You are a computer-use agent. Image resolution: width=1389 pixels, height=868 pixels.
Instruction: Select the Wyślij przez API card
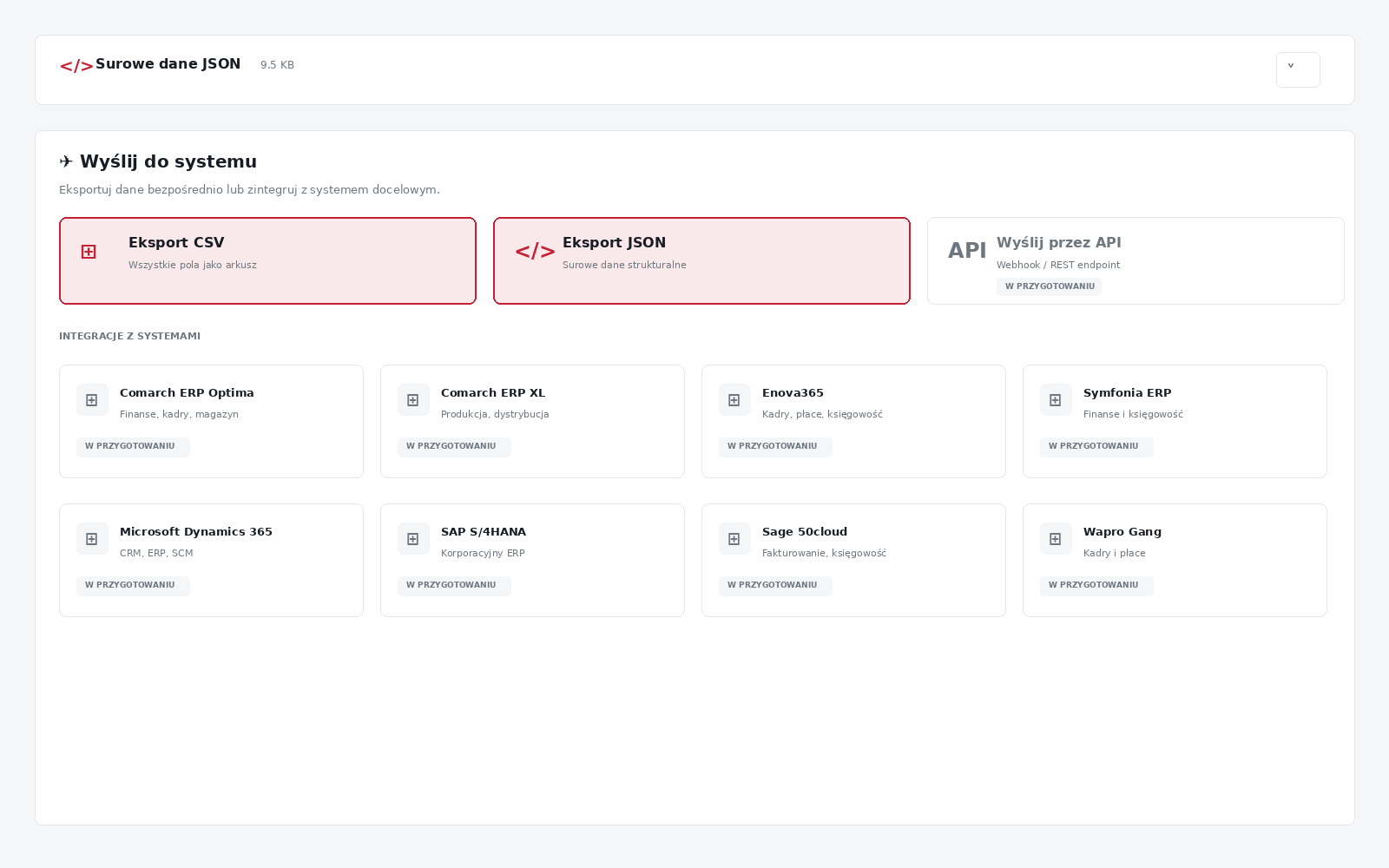[1136, 260]
